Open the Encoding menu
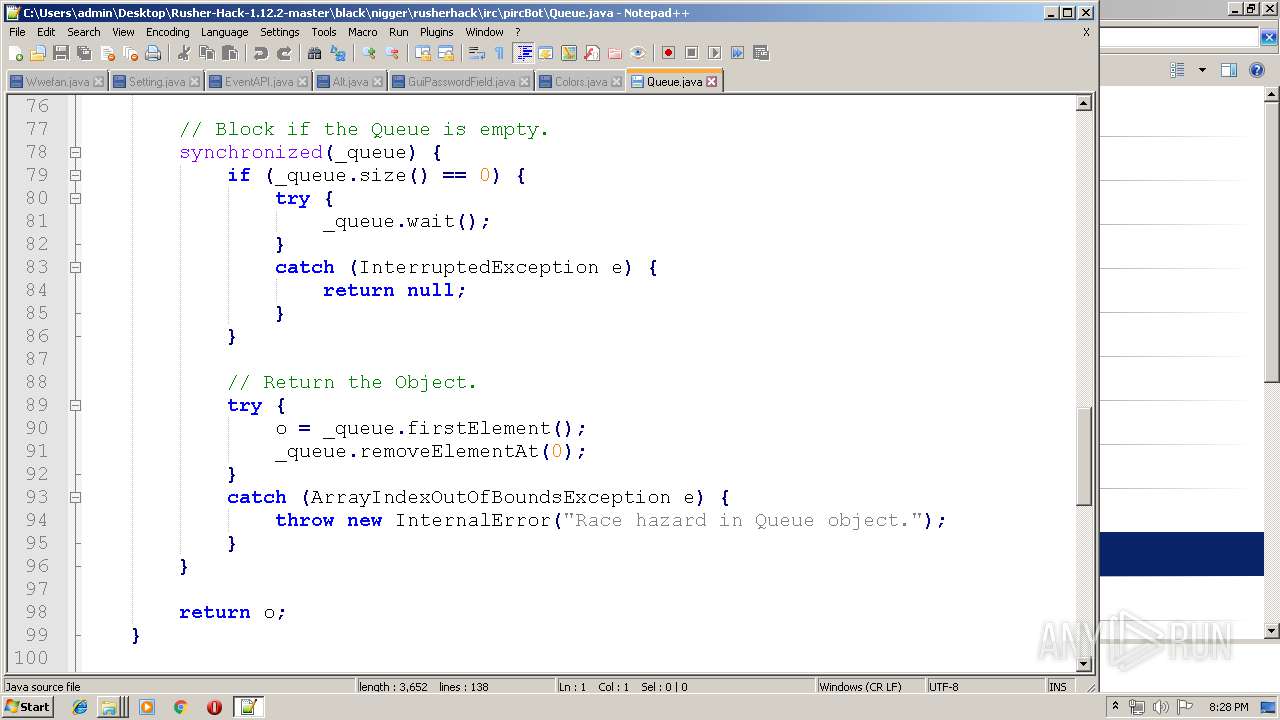The height and width of the screenshot is (720, 1280). 167,32
